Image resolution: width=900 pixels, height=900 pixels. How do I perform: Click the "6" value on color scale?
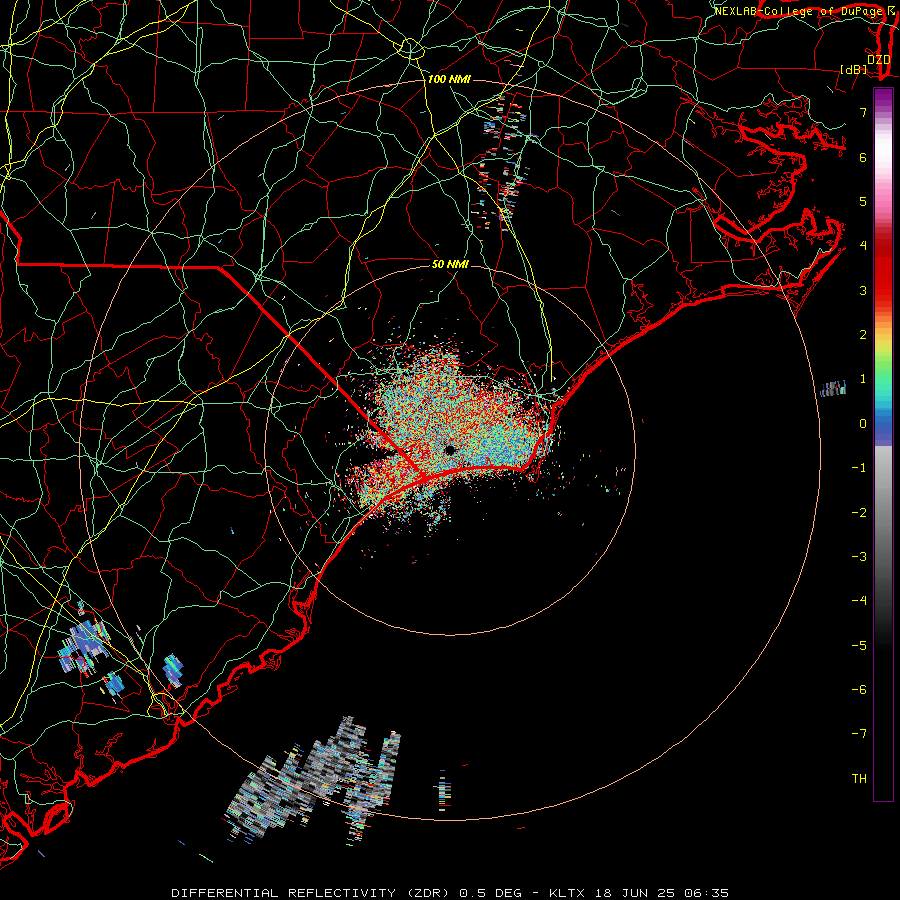tap(863, 157)
